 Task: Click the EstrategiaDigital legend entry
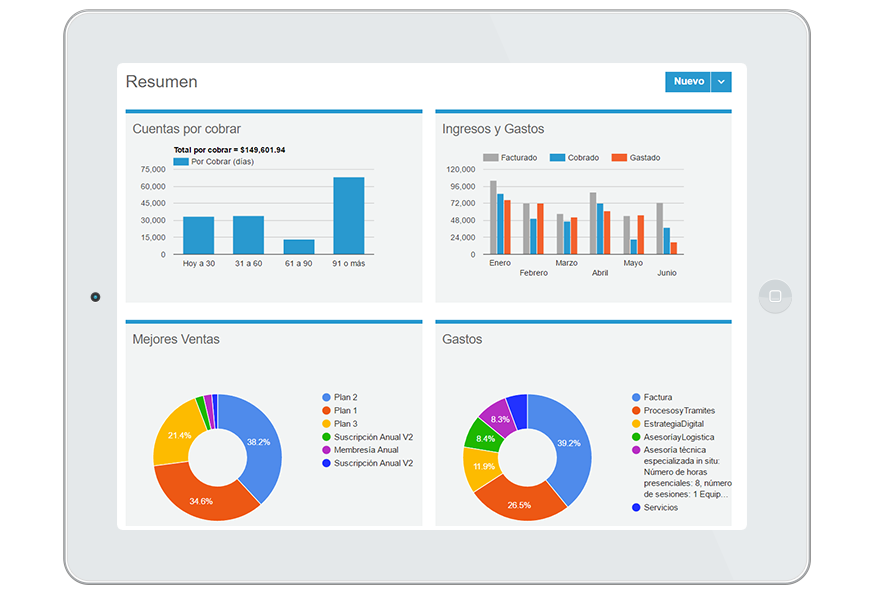pos(673,424)
